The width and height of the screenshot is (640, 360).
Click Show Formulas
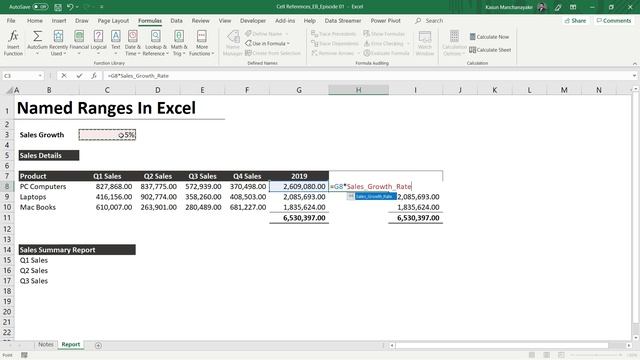pos(384,34)
